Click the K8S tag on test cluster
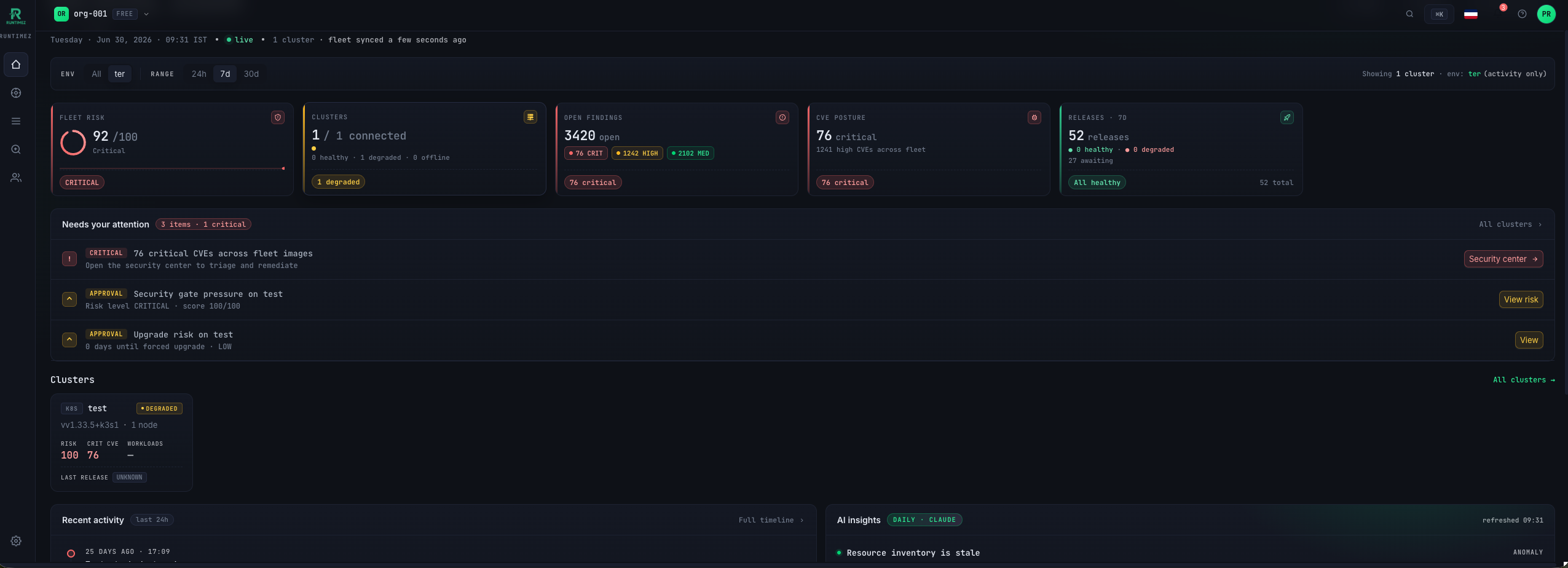Image resolution: width=1568 pixels, height=568 pixels. tap(72, 408)
